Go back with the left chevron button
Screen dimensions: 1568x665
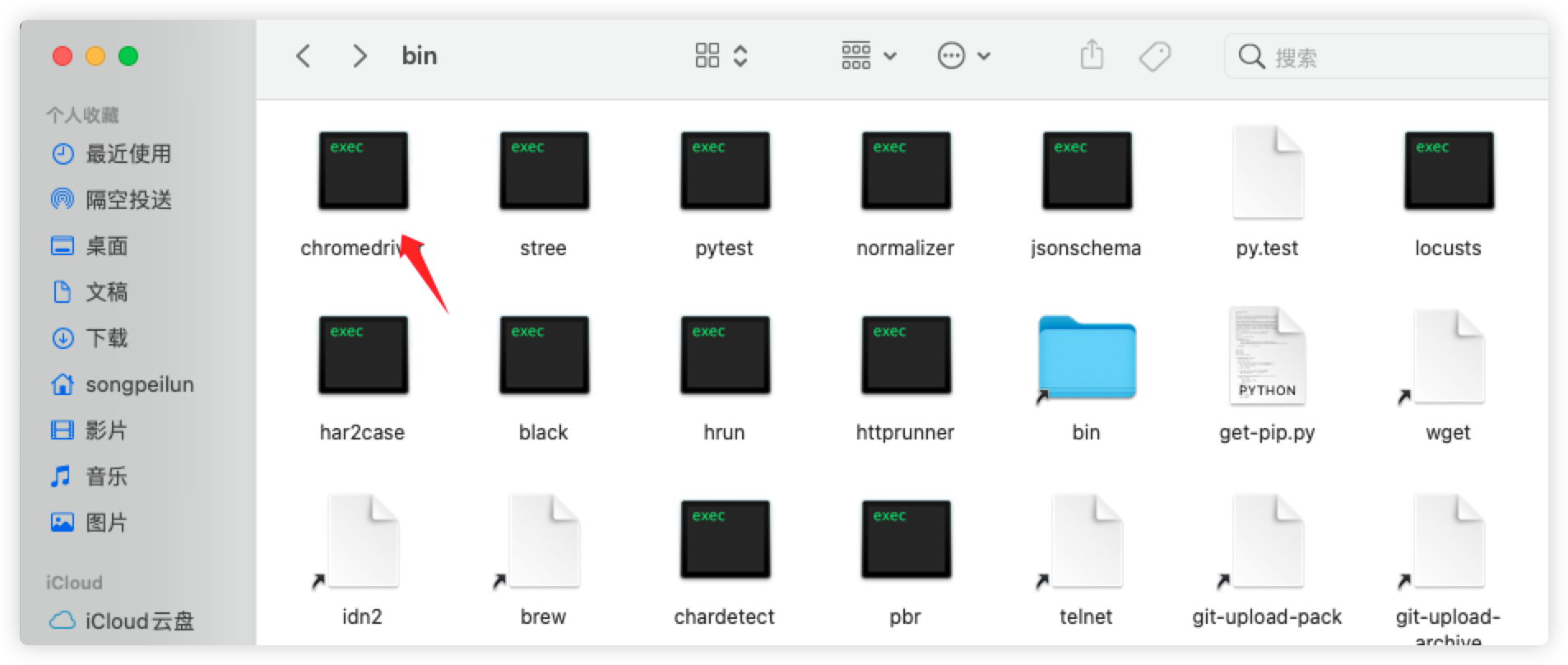303,56
